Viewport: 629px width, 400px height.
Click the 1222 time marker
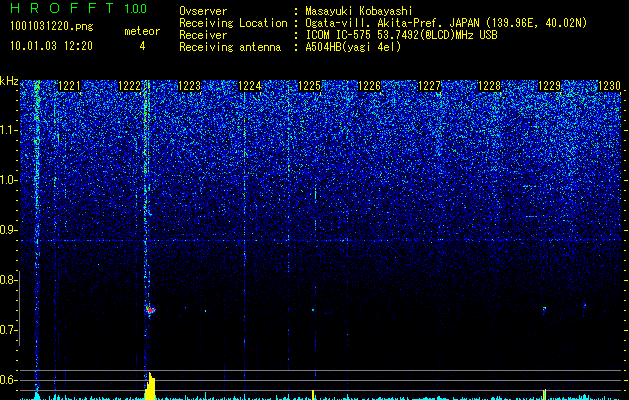(129, 86)
